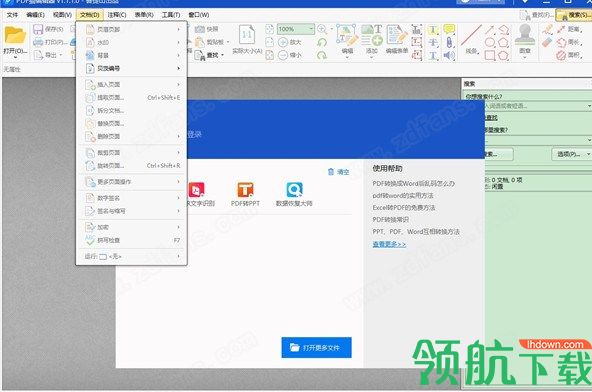592x392 pixels.
Task: Select the paperclip attachment tool
Action: [x=449, y=42]
